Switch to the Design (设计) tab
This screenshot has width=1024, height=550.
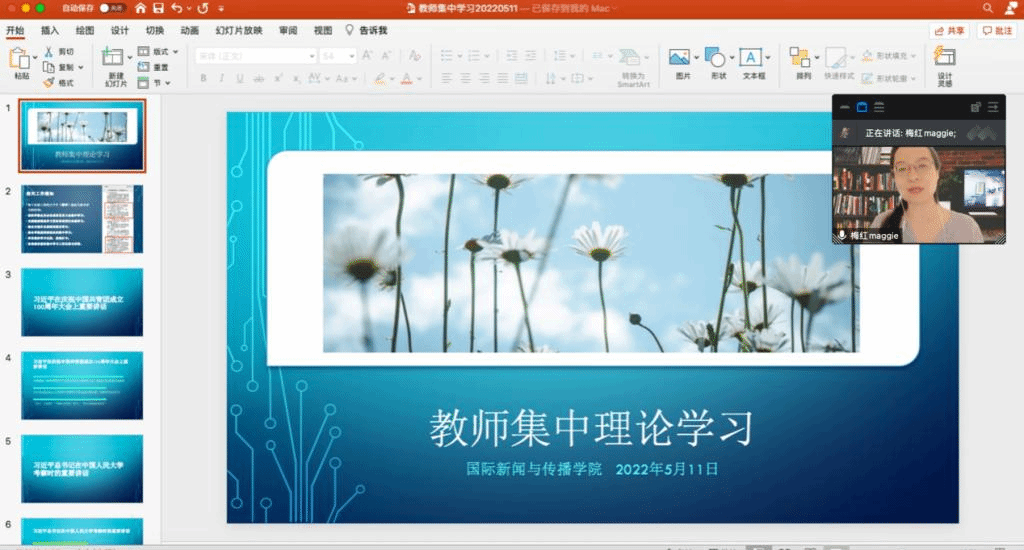click(x=120, y=30)
